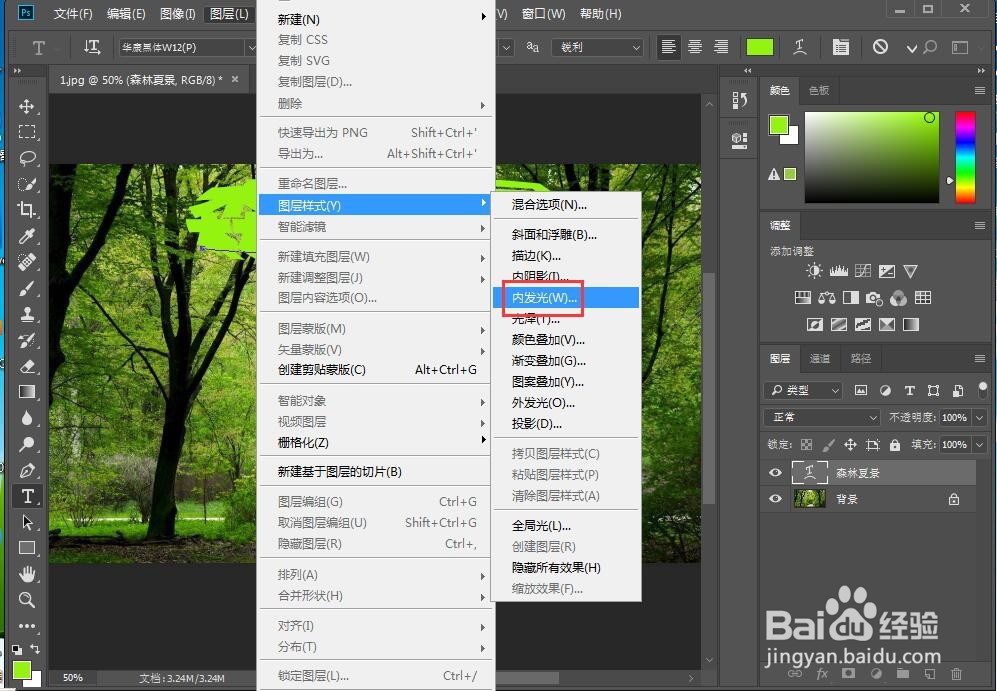Click the 背景 layer thumbnail
This screenshot has height=691, width=997.
pos(809,498)
